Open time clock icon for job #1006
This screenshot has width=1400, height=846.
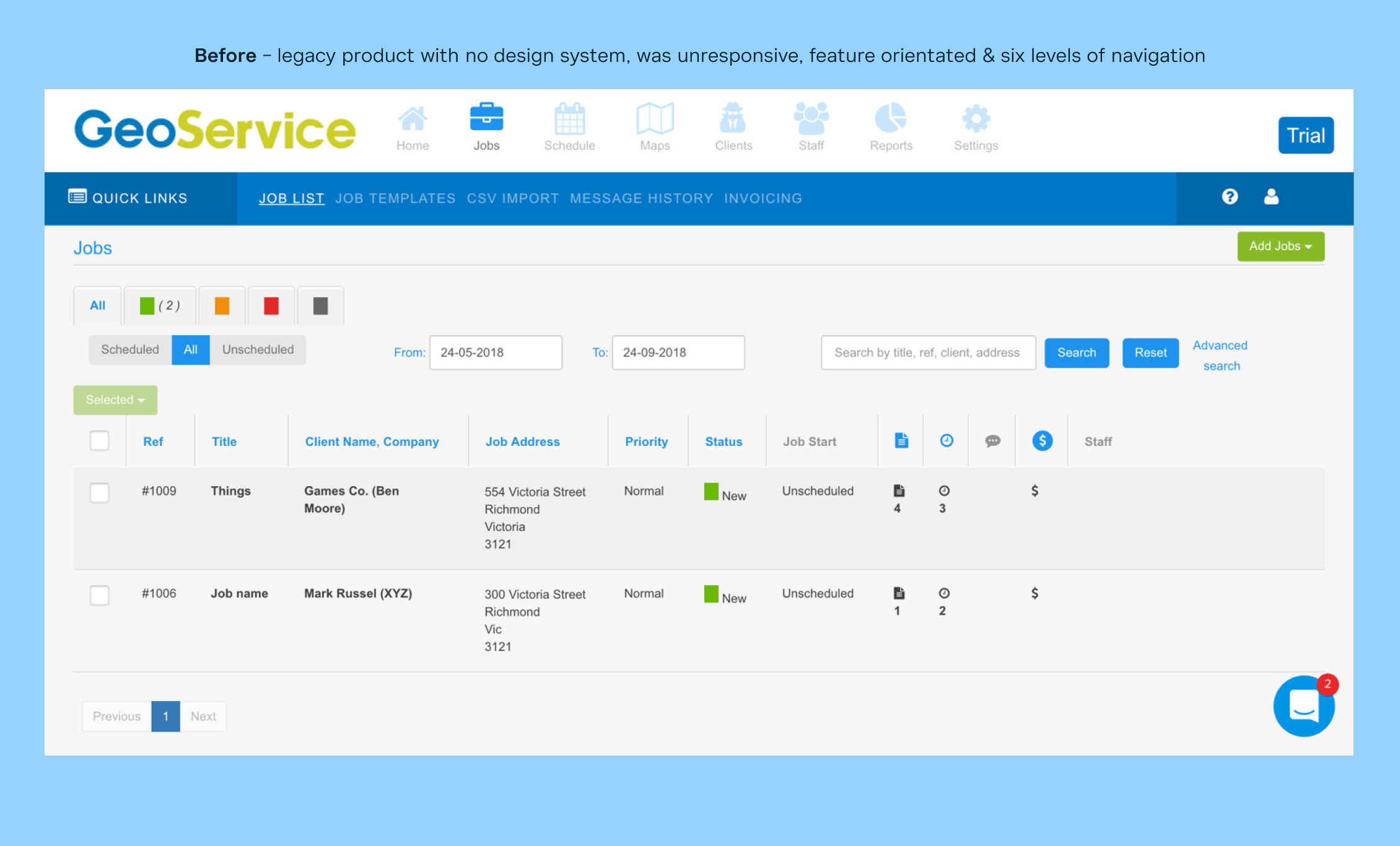pyautogui.click(x=944, y=593)
